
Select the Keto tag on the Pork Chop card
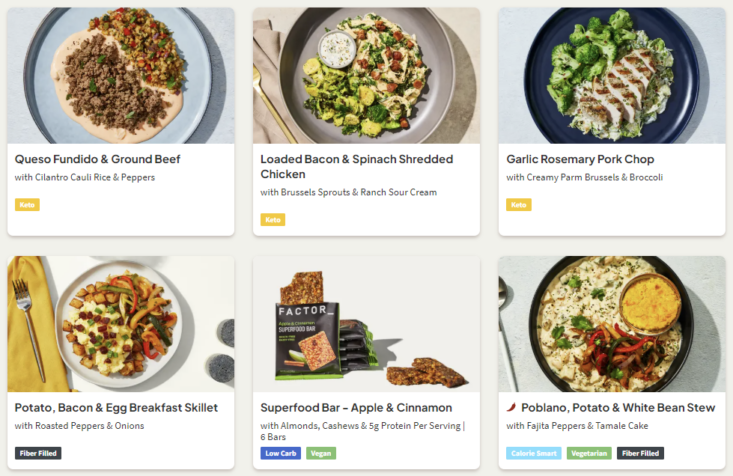click(x=518, y=205)
